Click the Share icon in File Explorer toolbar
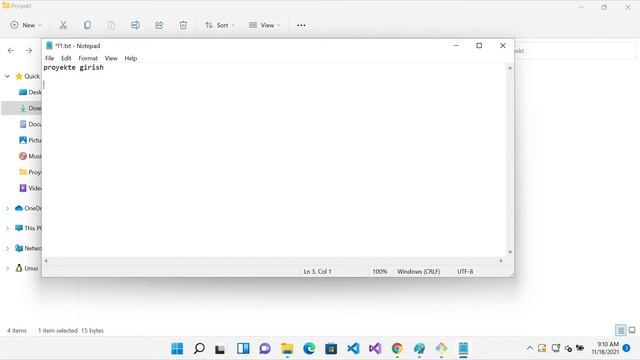 coord(159,25)
